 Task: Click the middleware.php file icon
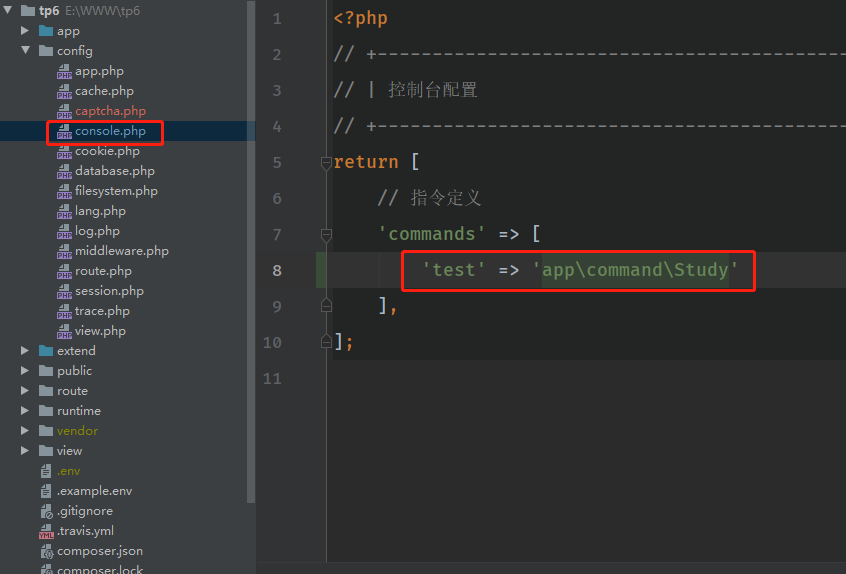64,251
